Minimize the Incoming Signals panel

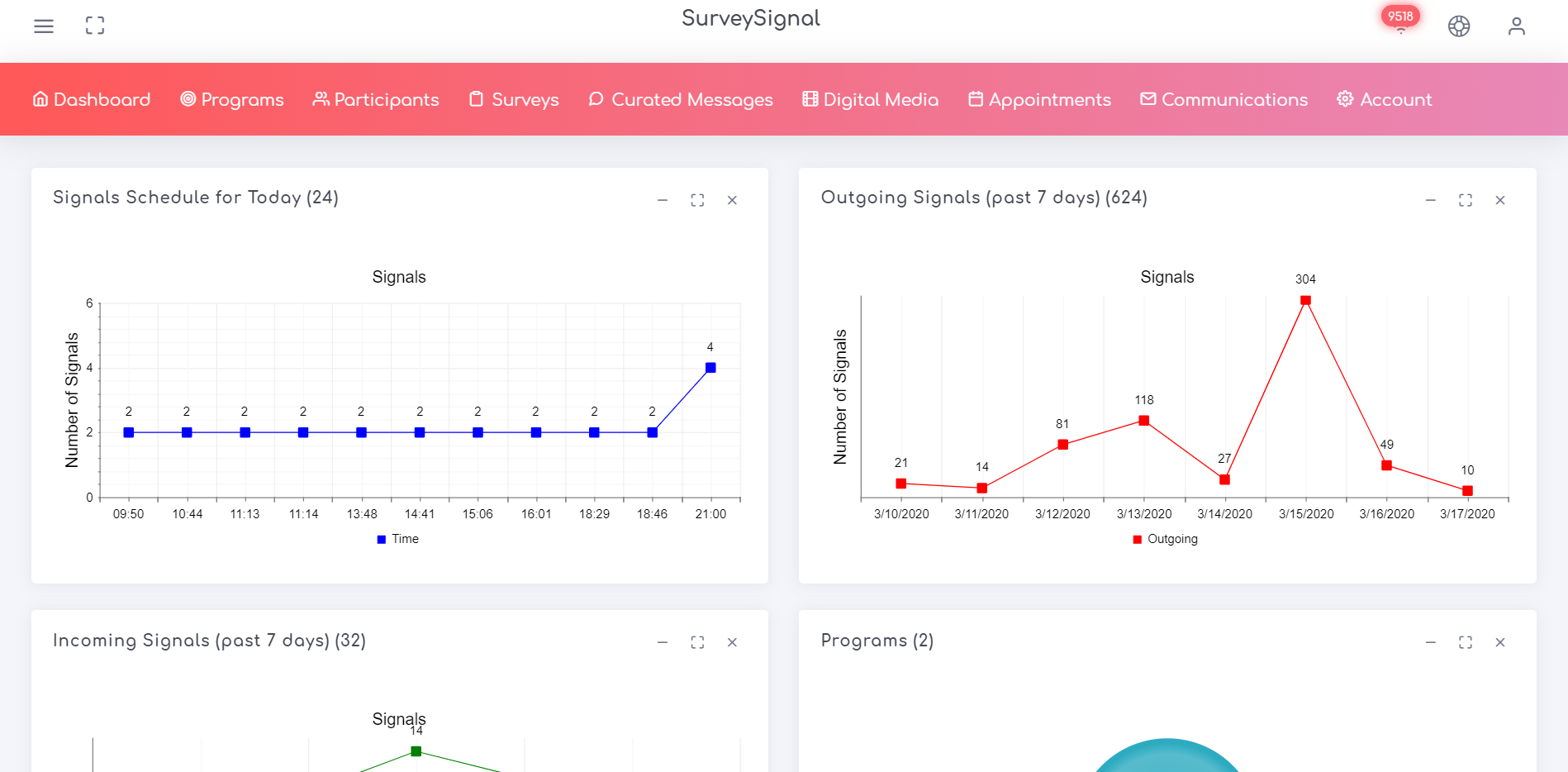tap(663, 642)
